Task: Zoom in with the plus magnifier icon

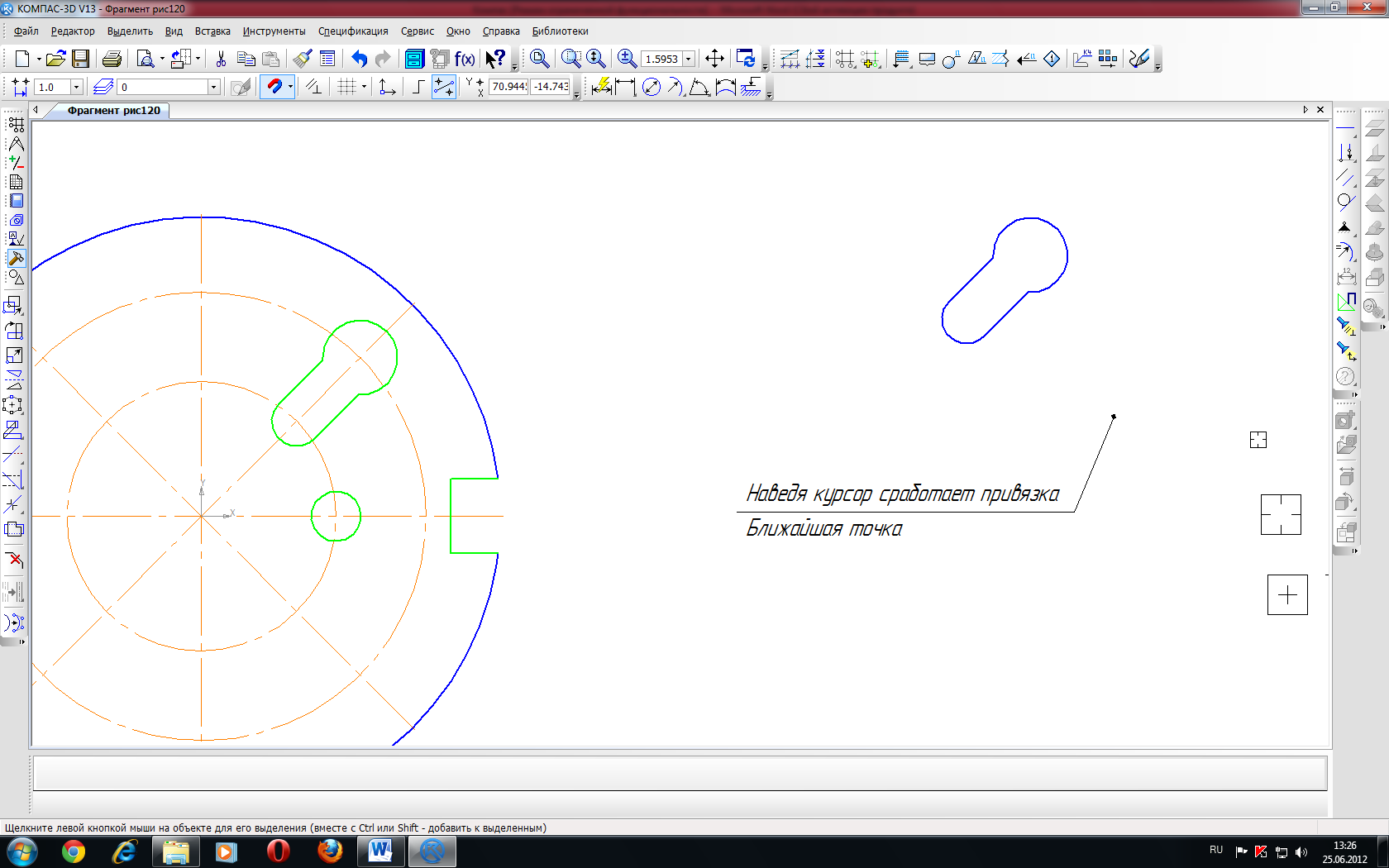Action: pos(627,59)
